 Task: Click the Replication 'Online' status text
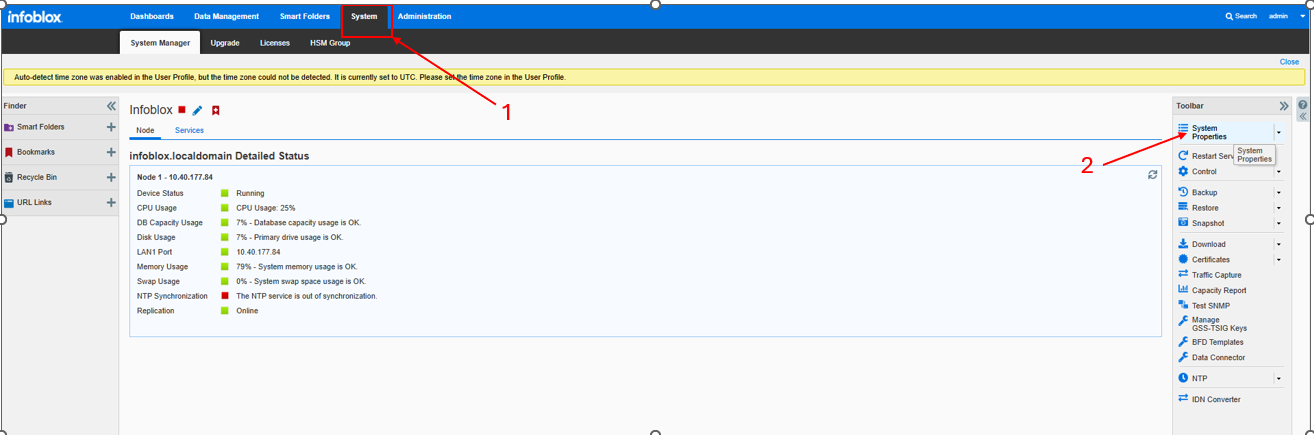(x=247, y=311)
